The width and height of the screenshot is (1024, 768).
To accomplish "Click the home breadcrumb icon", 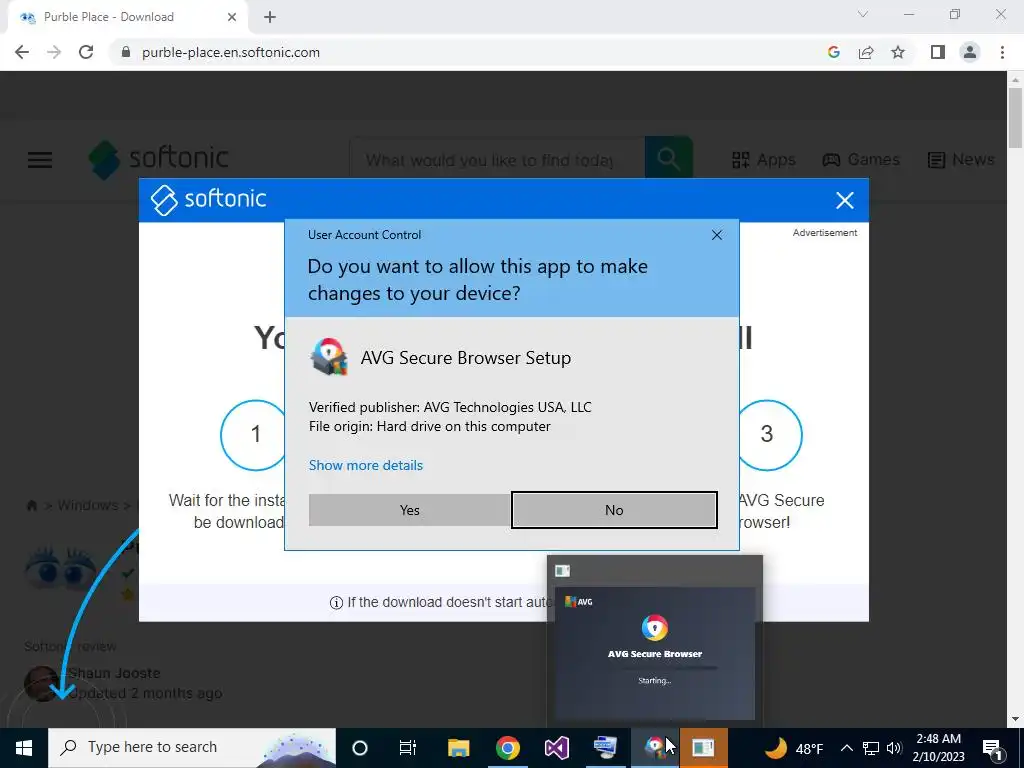I will tap(31, 505).
